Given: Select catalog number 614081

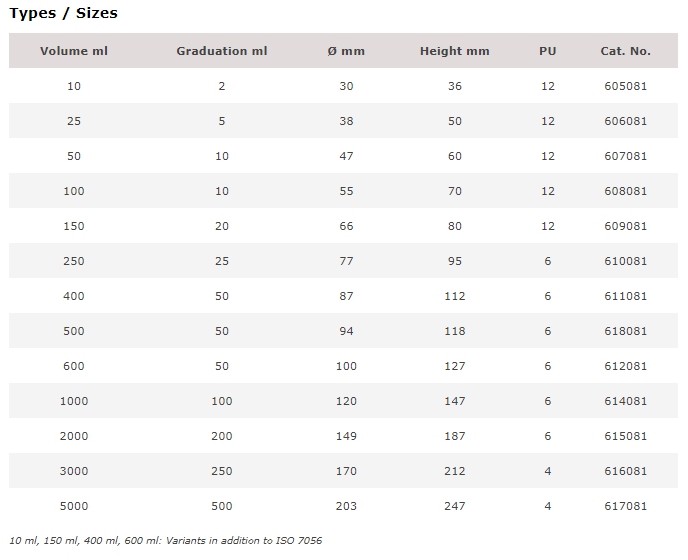Looking at the screenshot, I should click(625, 401).
